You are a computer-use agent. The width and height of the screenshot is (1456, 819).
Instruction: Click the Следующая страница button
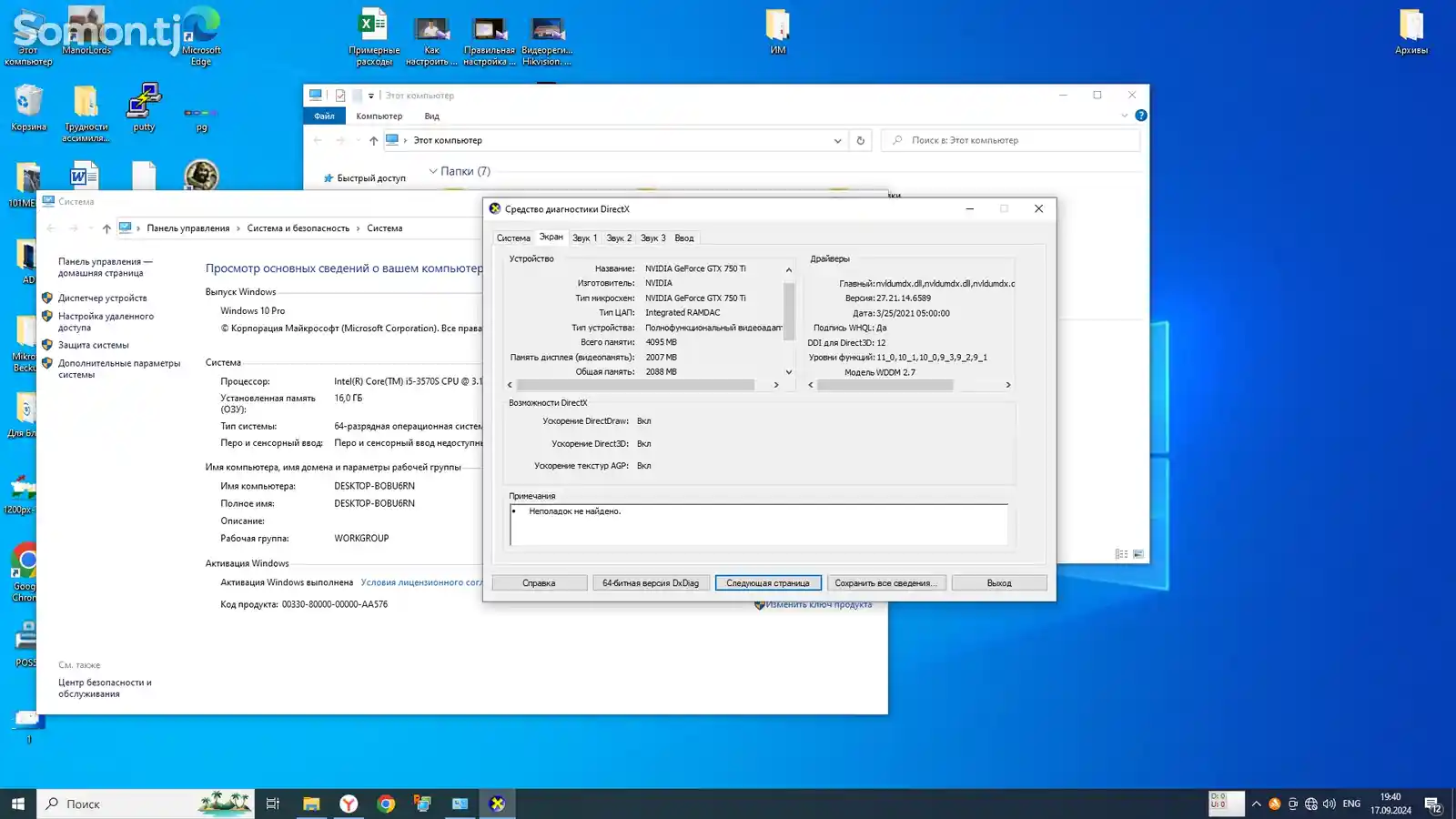tap(768, 583)
